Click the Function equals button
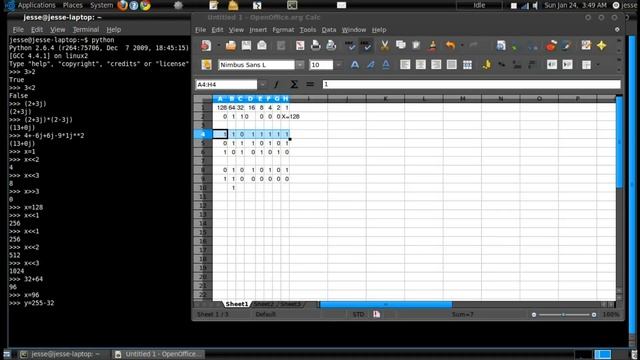Screen dimensions: 640x360 [310, 84]
